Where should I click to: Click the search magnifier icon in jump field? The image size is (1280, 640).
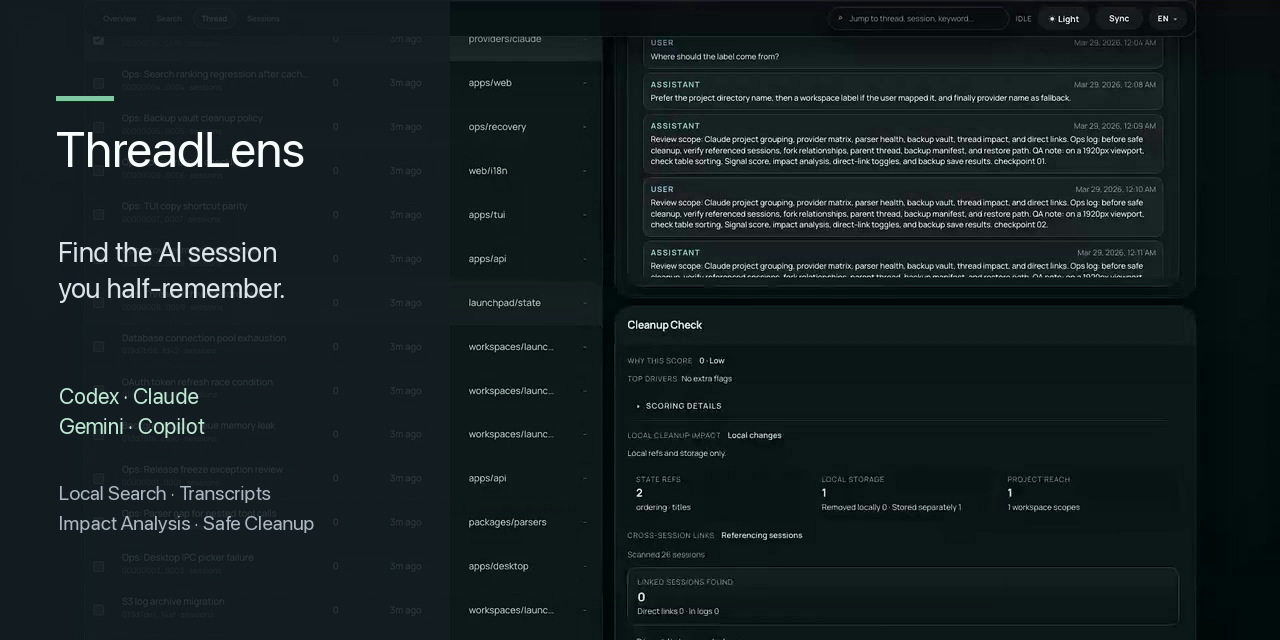point(840,19)
